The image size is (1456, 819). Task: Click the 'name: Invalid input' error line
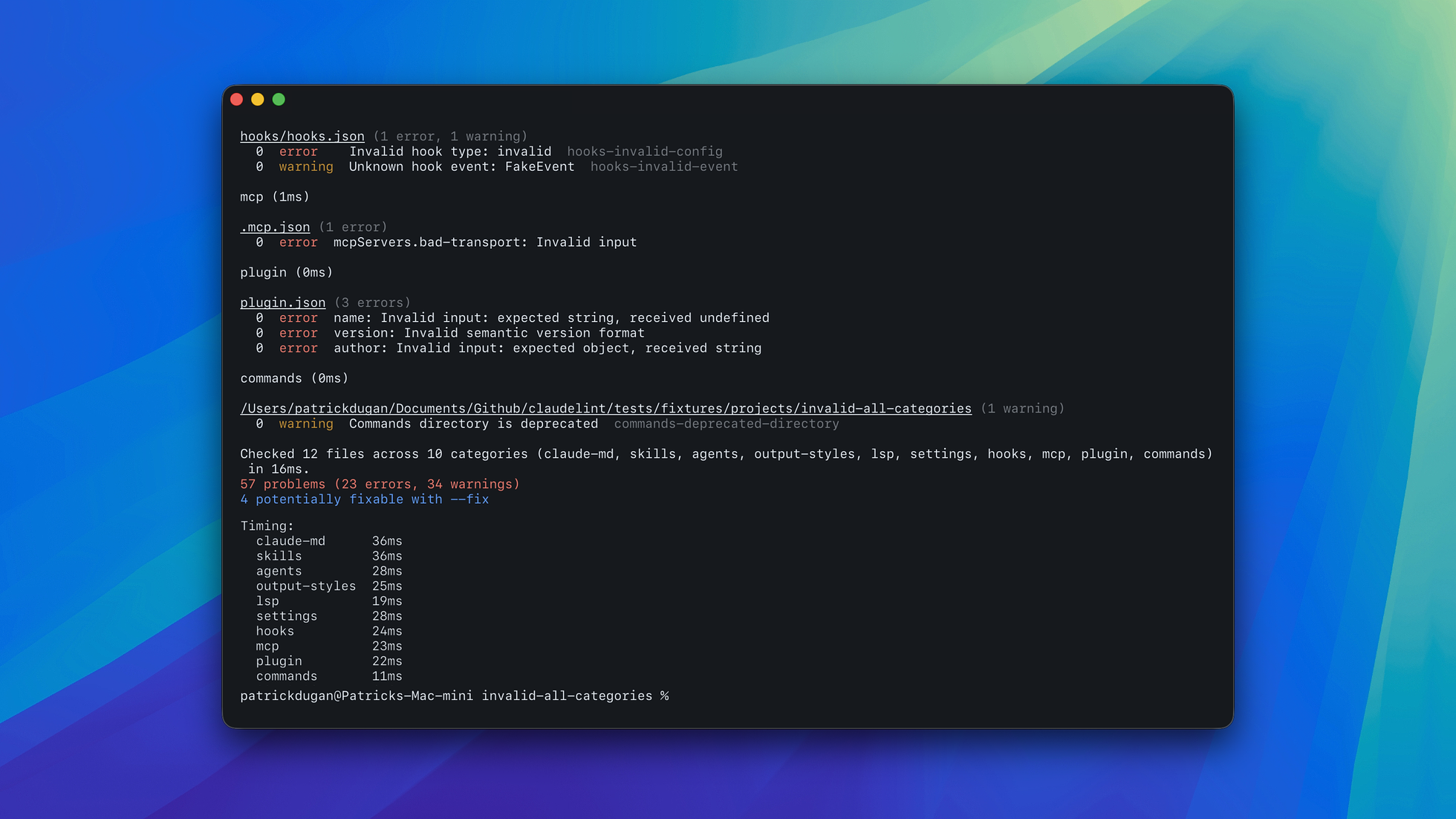click(551, 318)
